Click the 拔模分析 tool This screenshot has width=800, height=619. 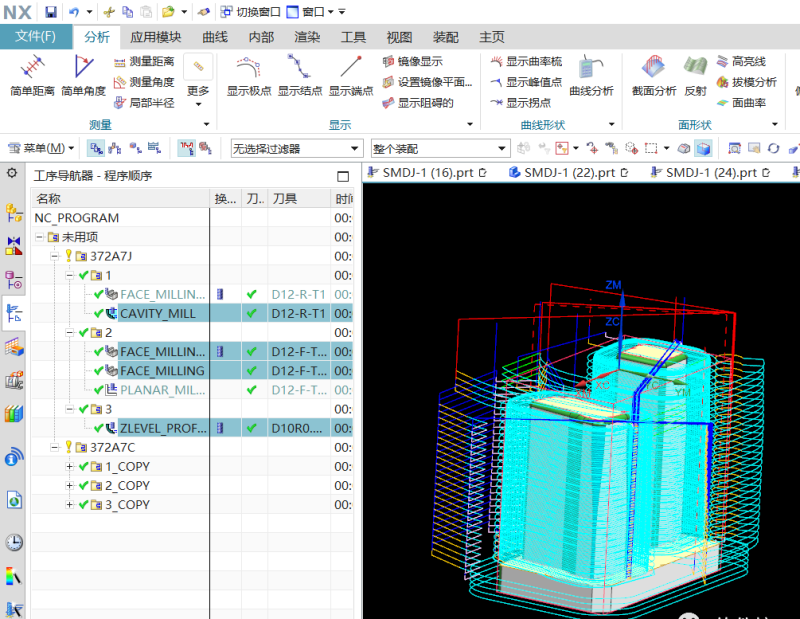click(x=746, y=82)
